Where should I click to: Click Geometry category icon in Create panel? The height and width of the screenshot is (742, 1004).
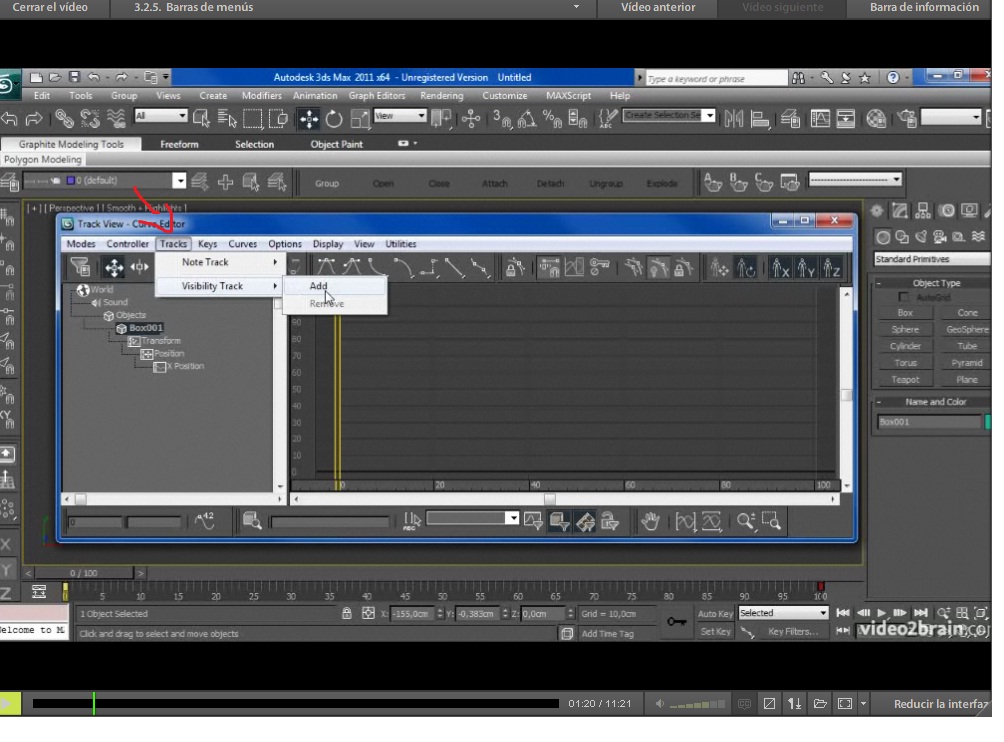[x=883, y=237]
